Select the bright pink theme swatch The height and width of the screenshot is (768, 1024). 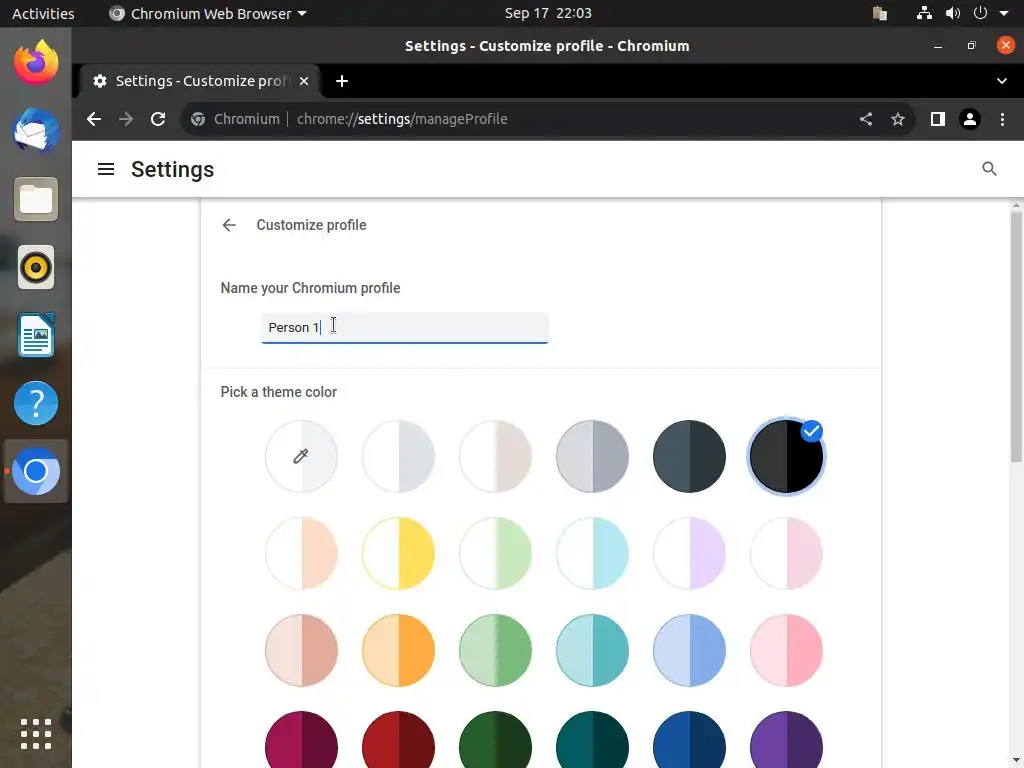tap(786, 650)
